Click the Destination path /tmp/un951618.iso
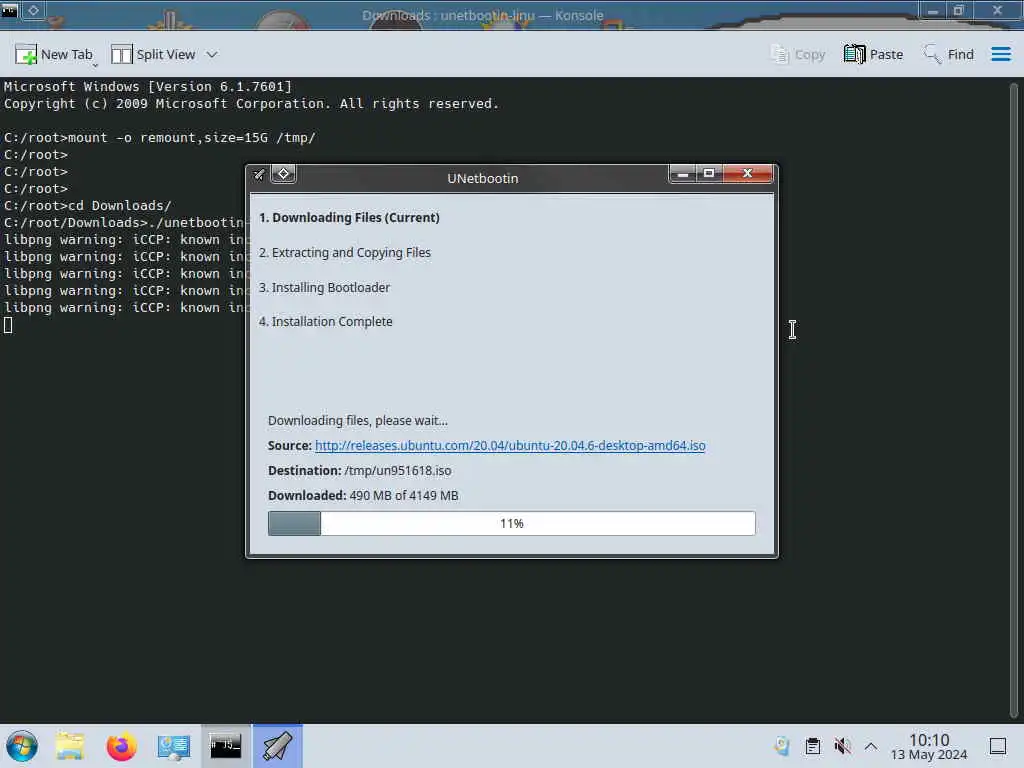This screenshot has width=1024, height=768. pos(398,471)
